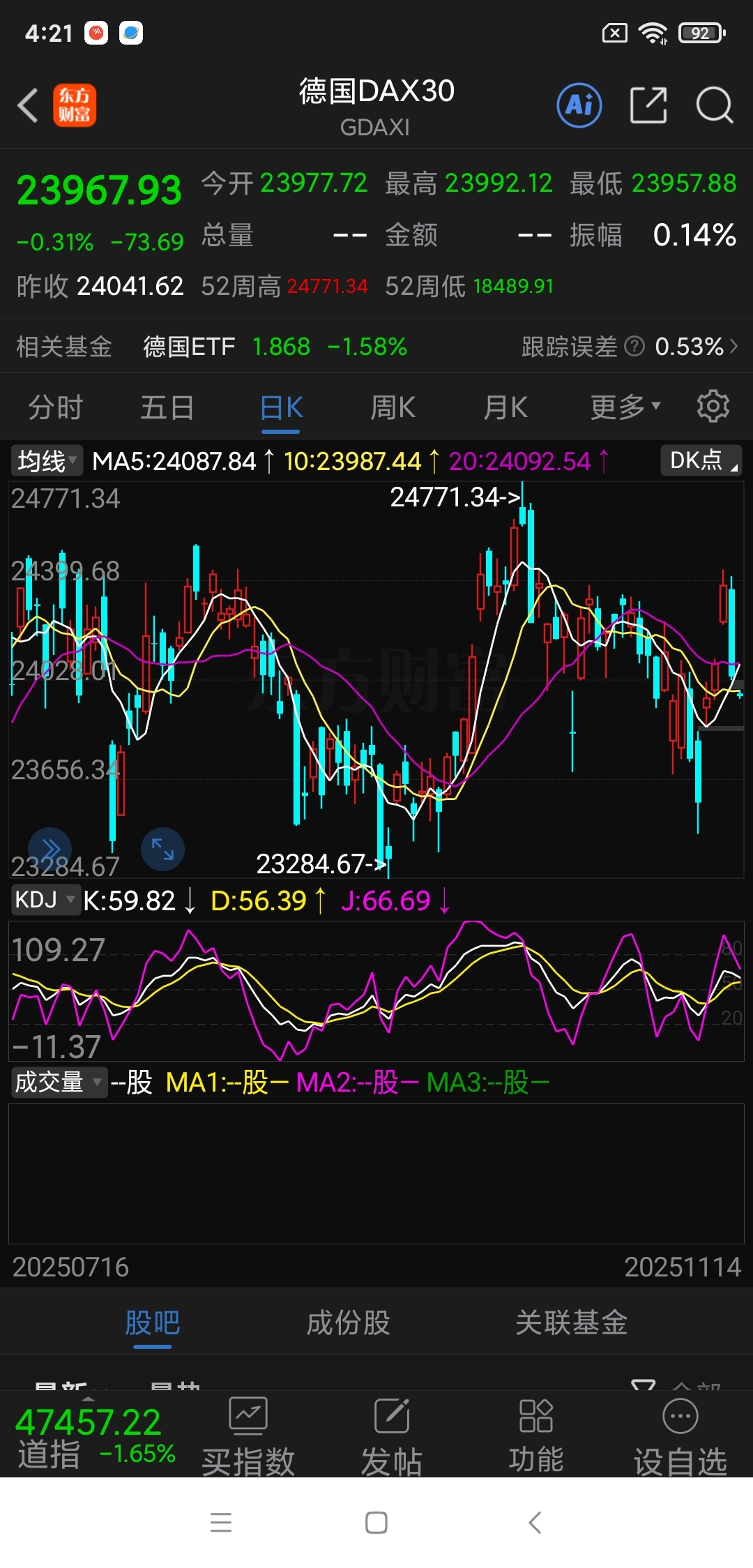Tap the red notification app icon
Image resolution: width=753 pixels, height=1568 pixels.
[96, 33]
